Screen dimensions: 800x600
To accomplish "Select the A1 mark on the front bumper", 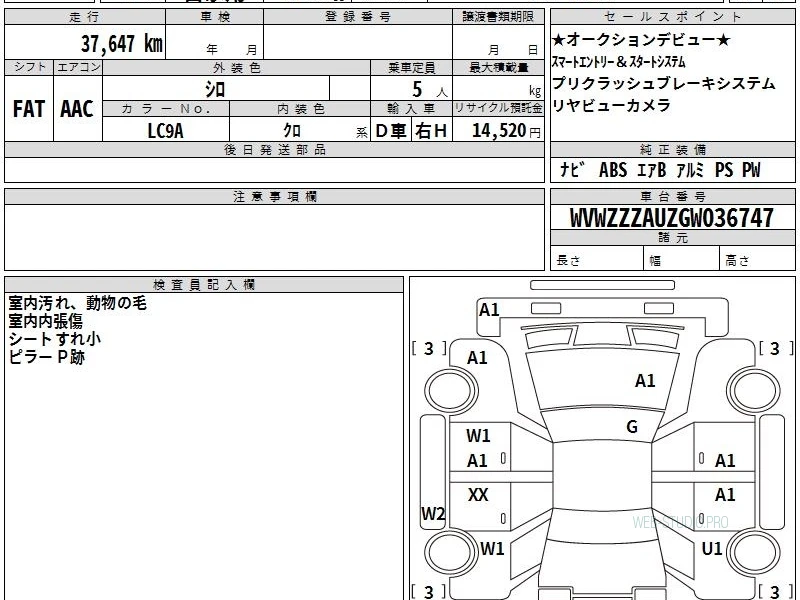I will (x=489, y=310).
